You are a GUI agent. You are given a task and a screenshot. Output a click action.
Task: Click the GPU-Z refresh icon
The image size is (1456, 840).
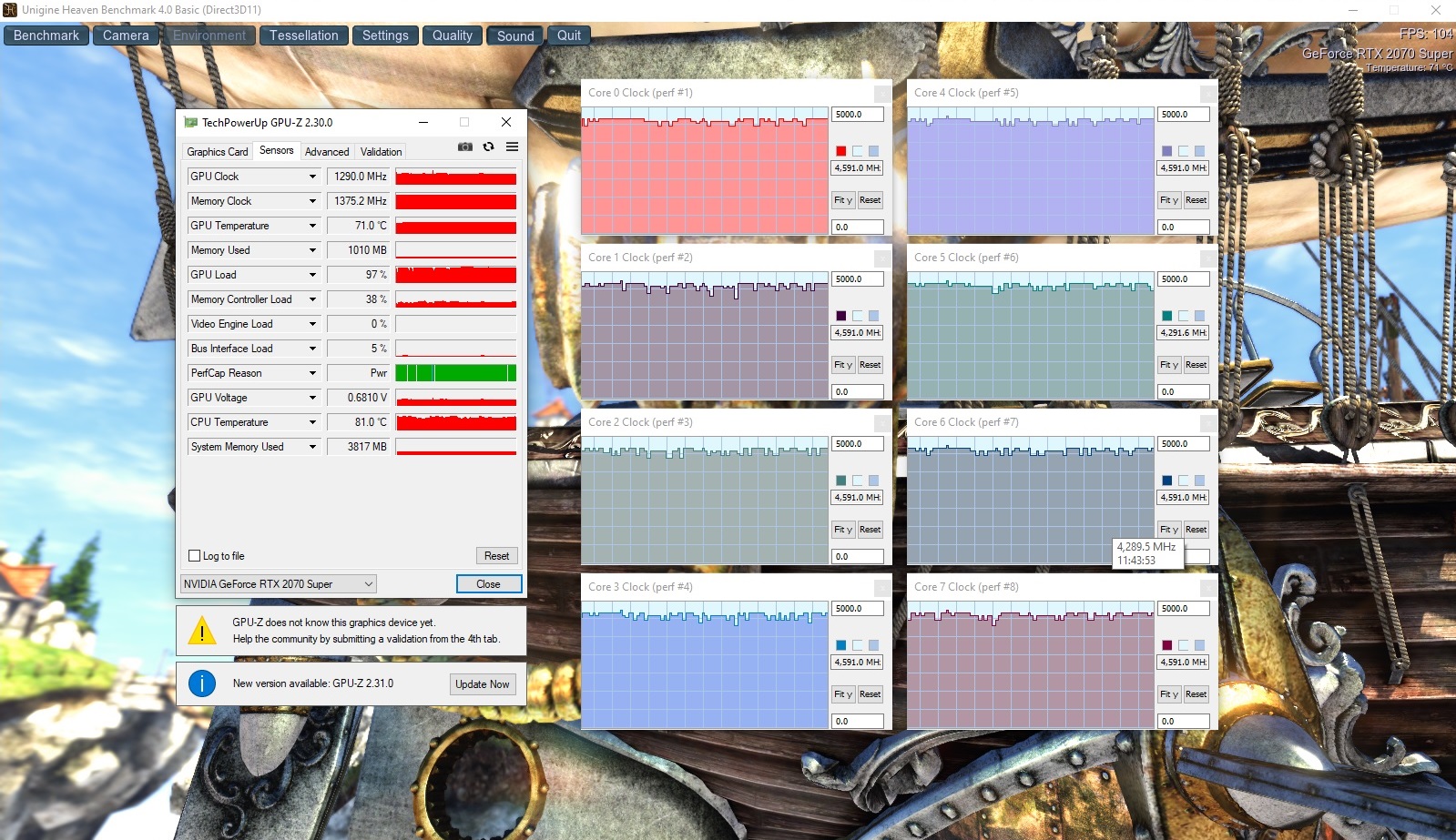coord(489,147)
